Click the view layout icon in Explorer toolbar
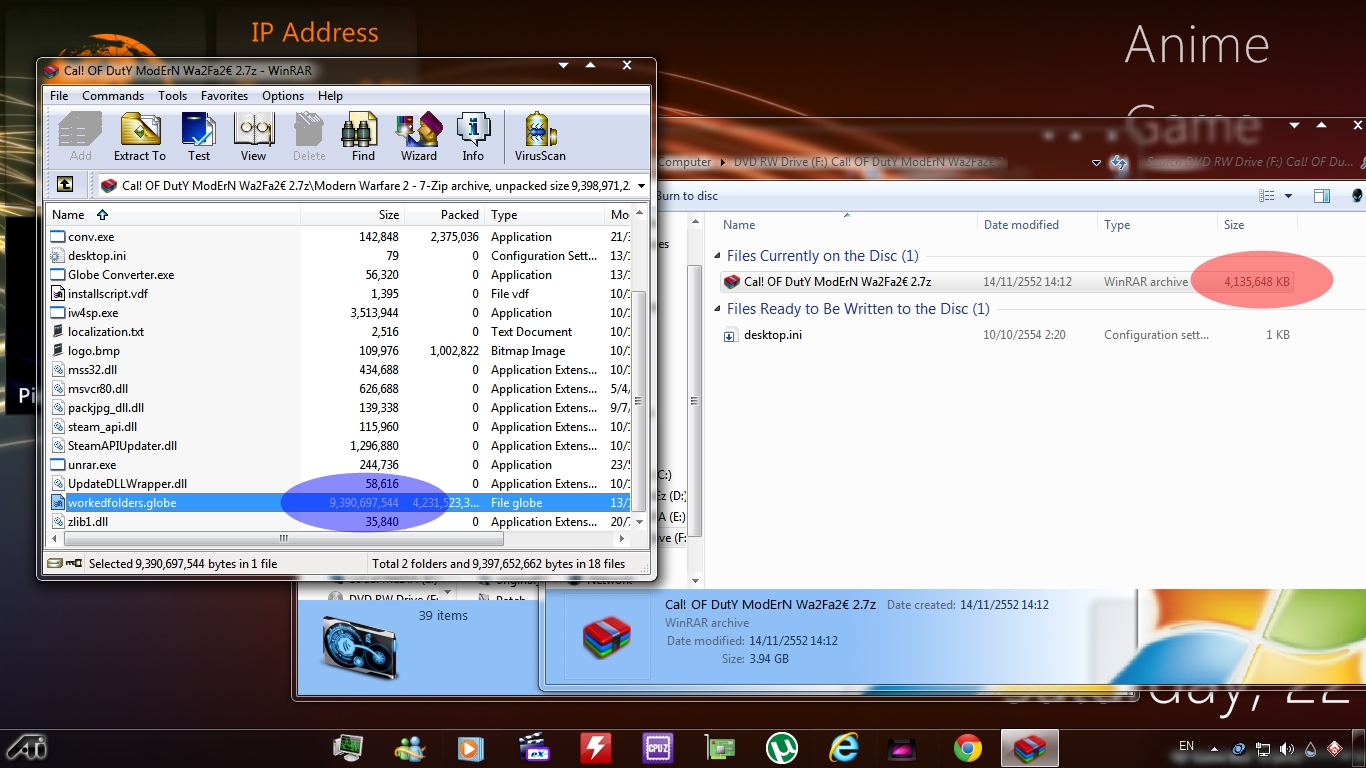Image resolution: width=1366 pixels, height=768 pixels. tap(1268, 196)
